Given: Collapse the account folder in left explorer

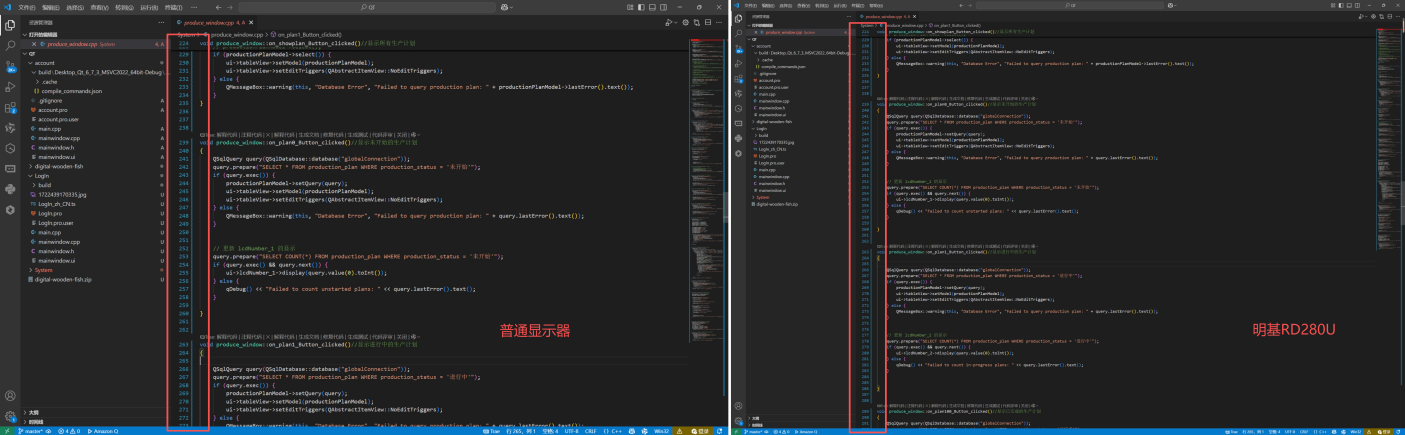Looking at the screenshot, I should 45,62.
